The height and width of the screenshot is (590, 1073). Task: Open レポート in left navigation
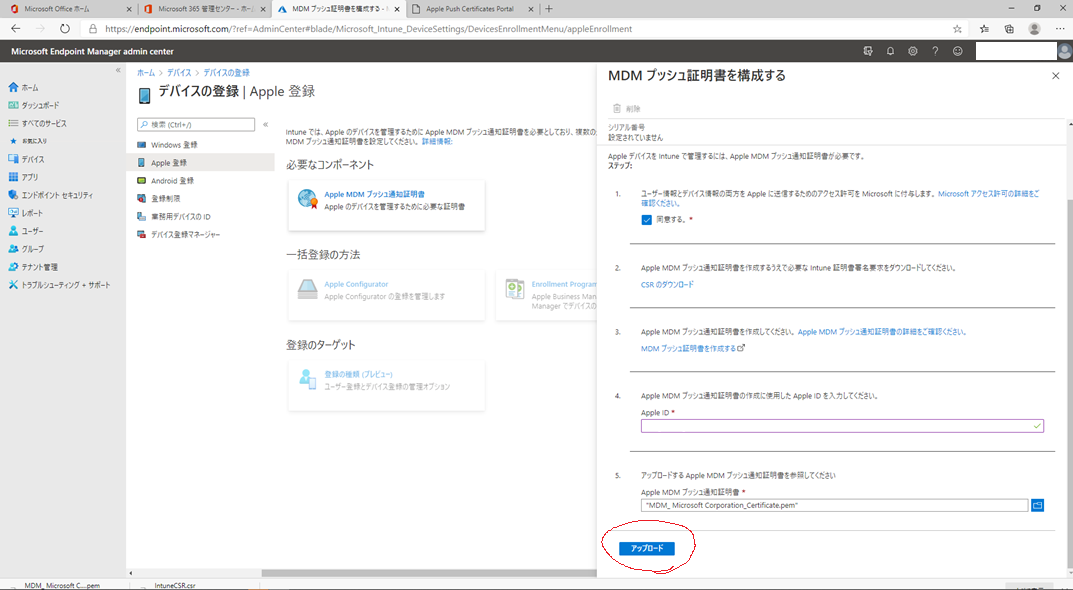[x=26, y=213]
